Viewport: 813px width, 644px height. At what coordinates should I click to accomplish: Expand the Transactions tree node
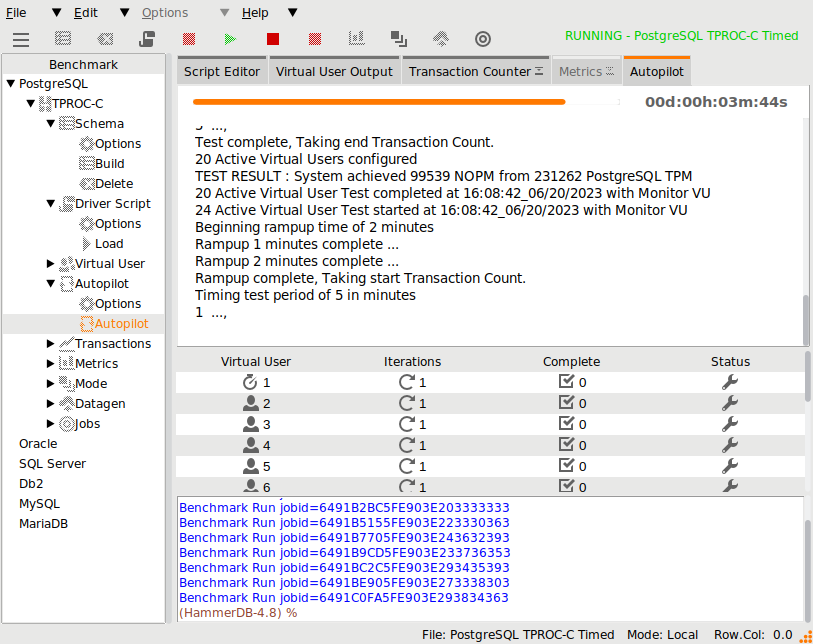[50, 343]
